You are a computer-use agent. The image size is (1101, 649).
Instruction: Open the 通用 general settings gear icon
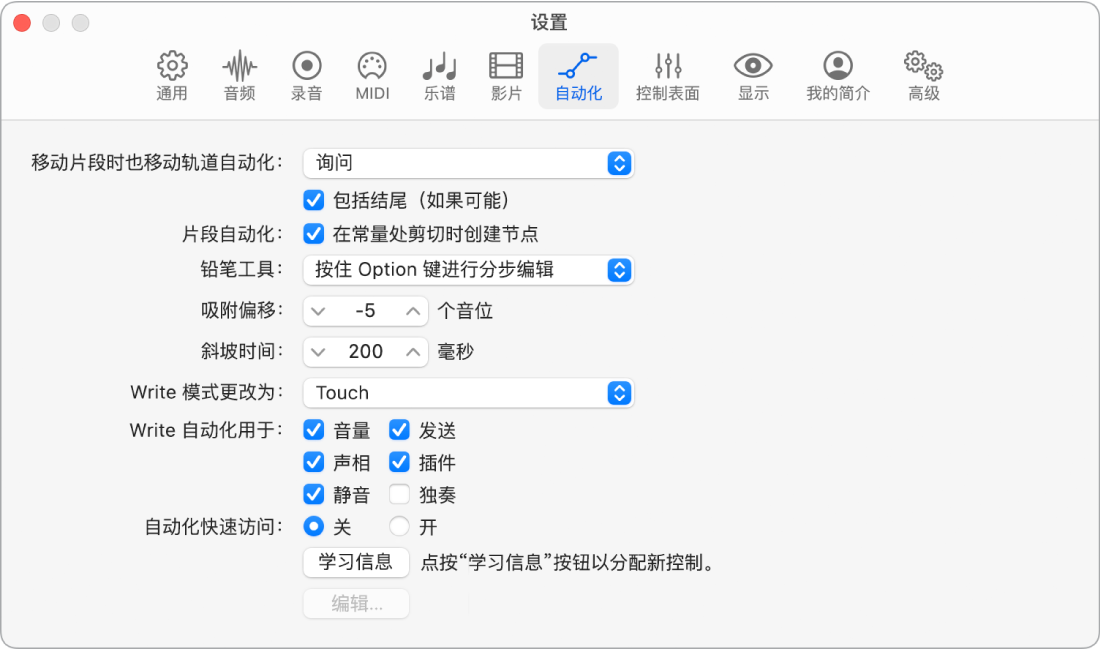(x=172, y=65)
